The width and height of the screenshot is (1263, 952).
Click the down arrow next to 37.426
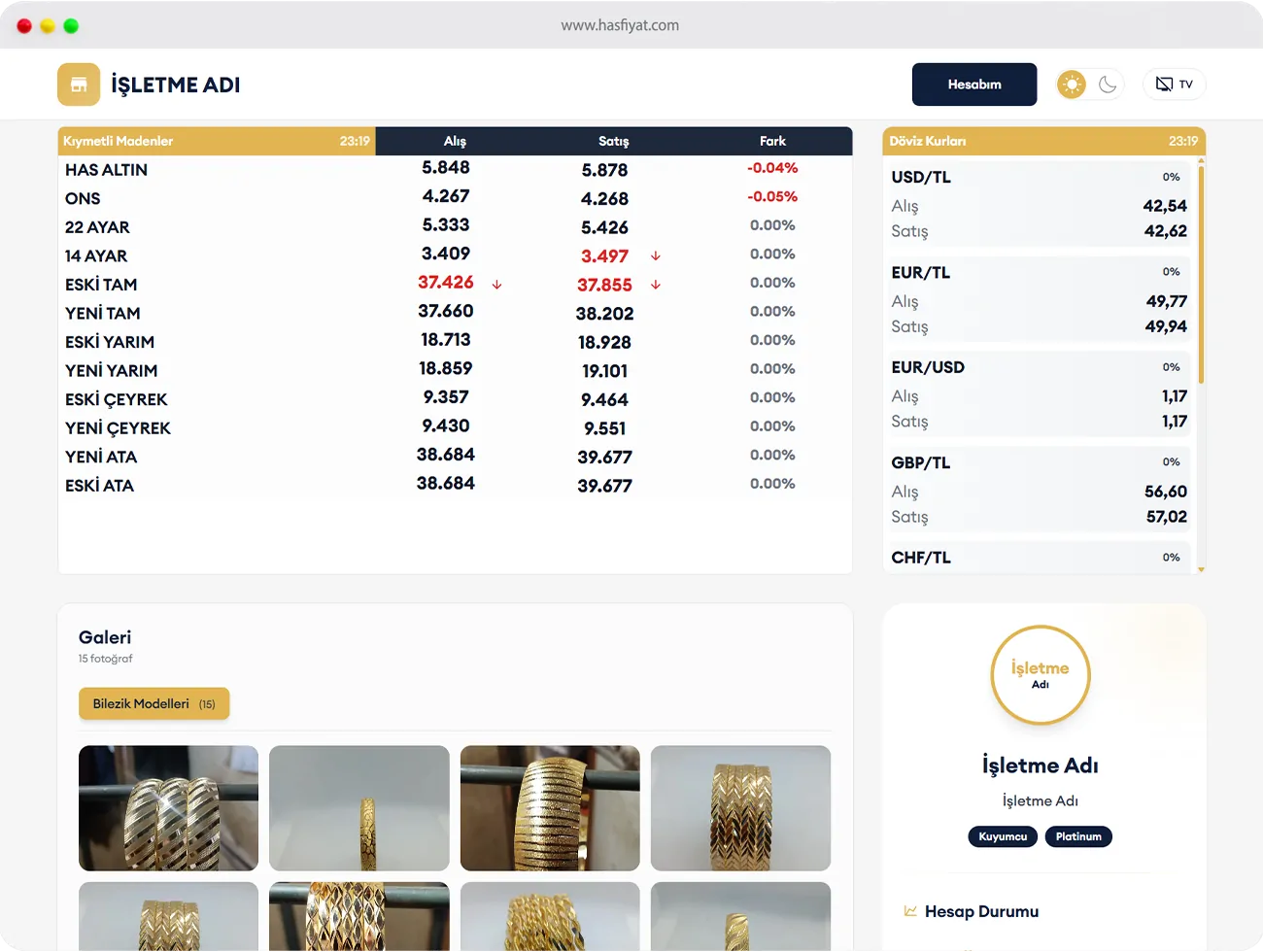coord(496,285)
